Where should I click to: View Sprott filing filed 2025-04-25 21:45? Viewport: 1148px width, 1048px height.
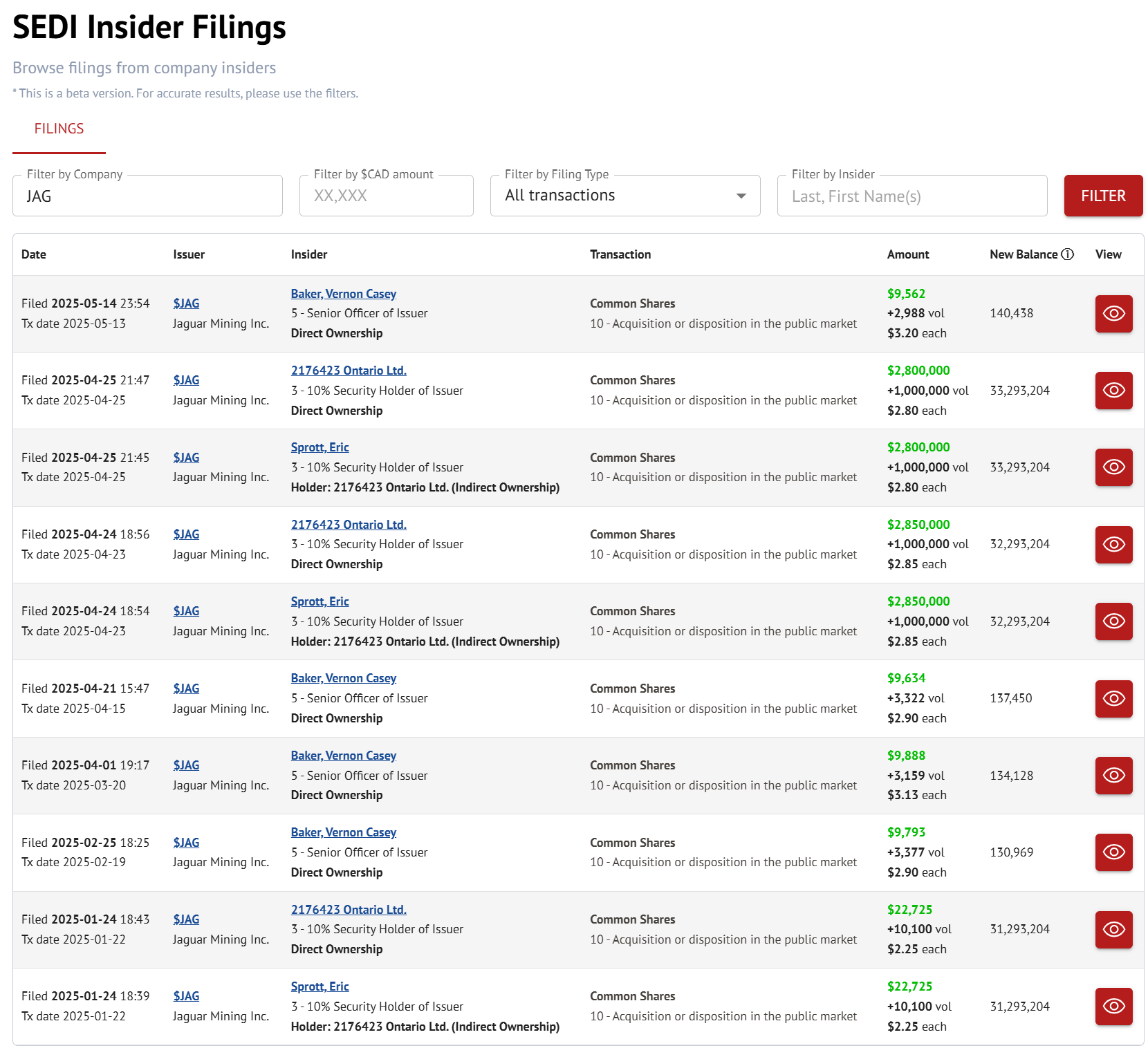pos(1113,467)
